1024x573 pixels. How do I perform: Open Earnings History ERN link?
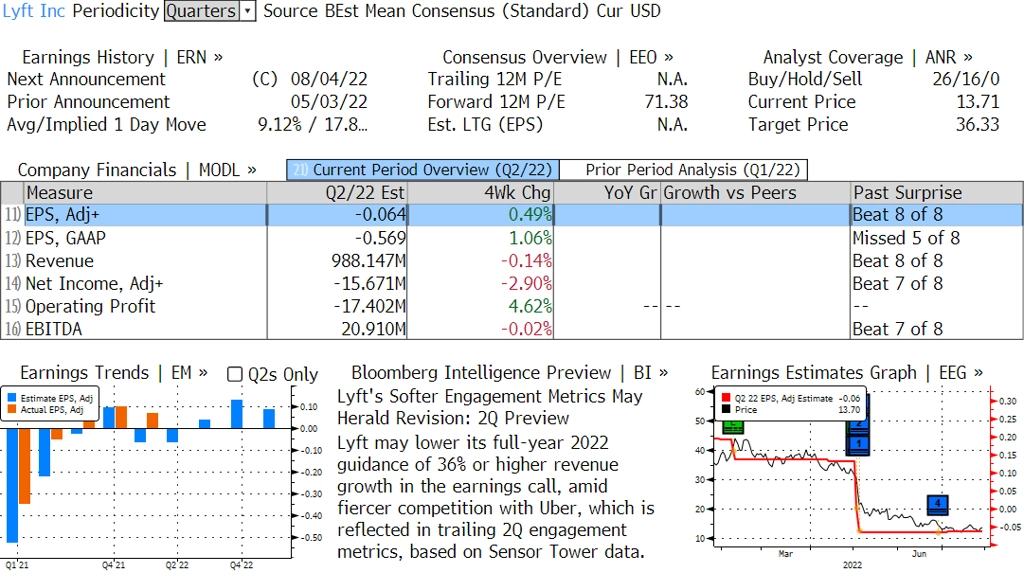(122, 57)
